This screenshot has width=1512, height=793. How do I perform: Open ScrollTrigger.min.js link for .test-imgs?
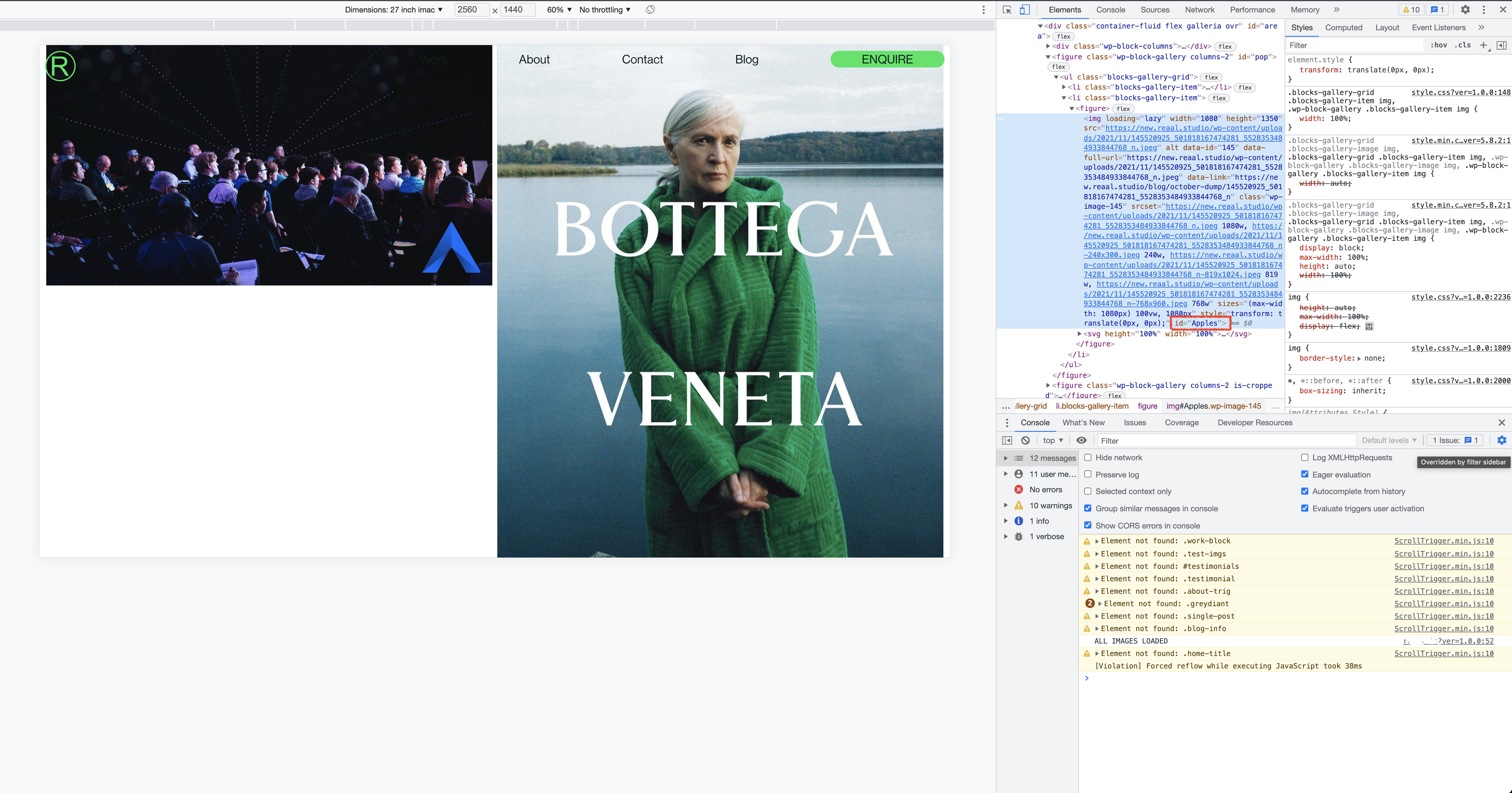click(x=1443, y=553)
